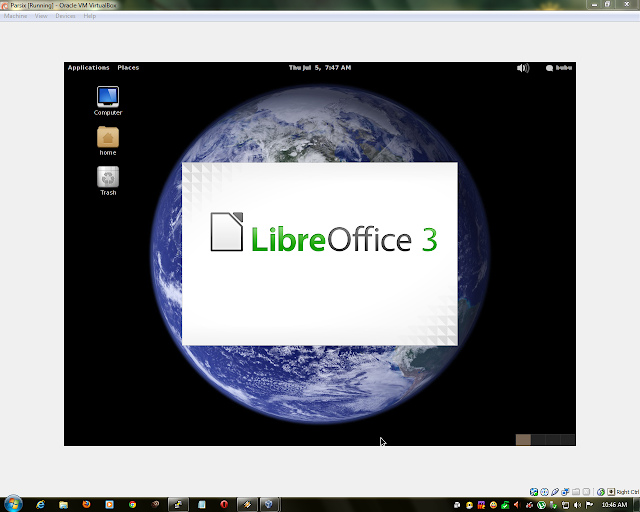Open the Action Center flag tray icon
The image size is (640, 512).
[589, 505]
